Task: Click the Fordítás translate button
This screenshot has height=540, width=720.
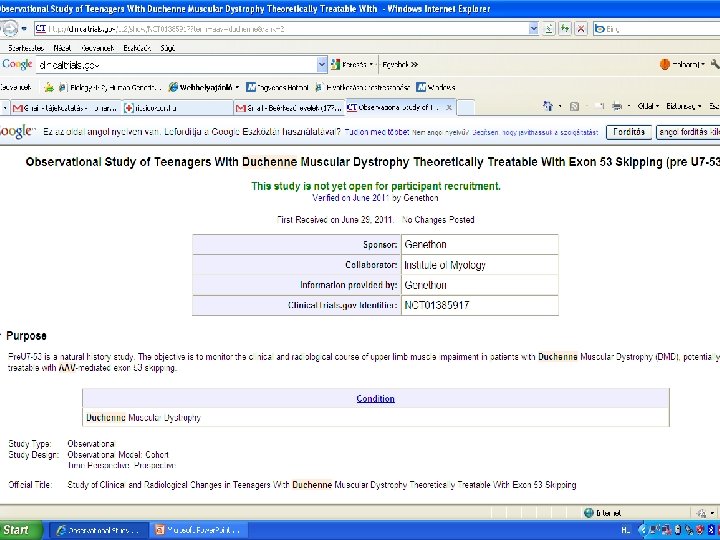Action: [x=629, y=132]
